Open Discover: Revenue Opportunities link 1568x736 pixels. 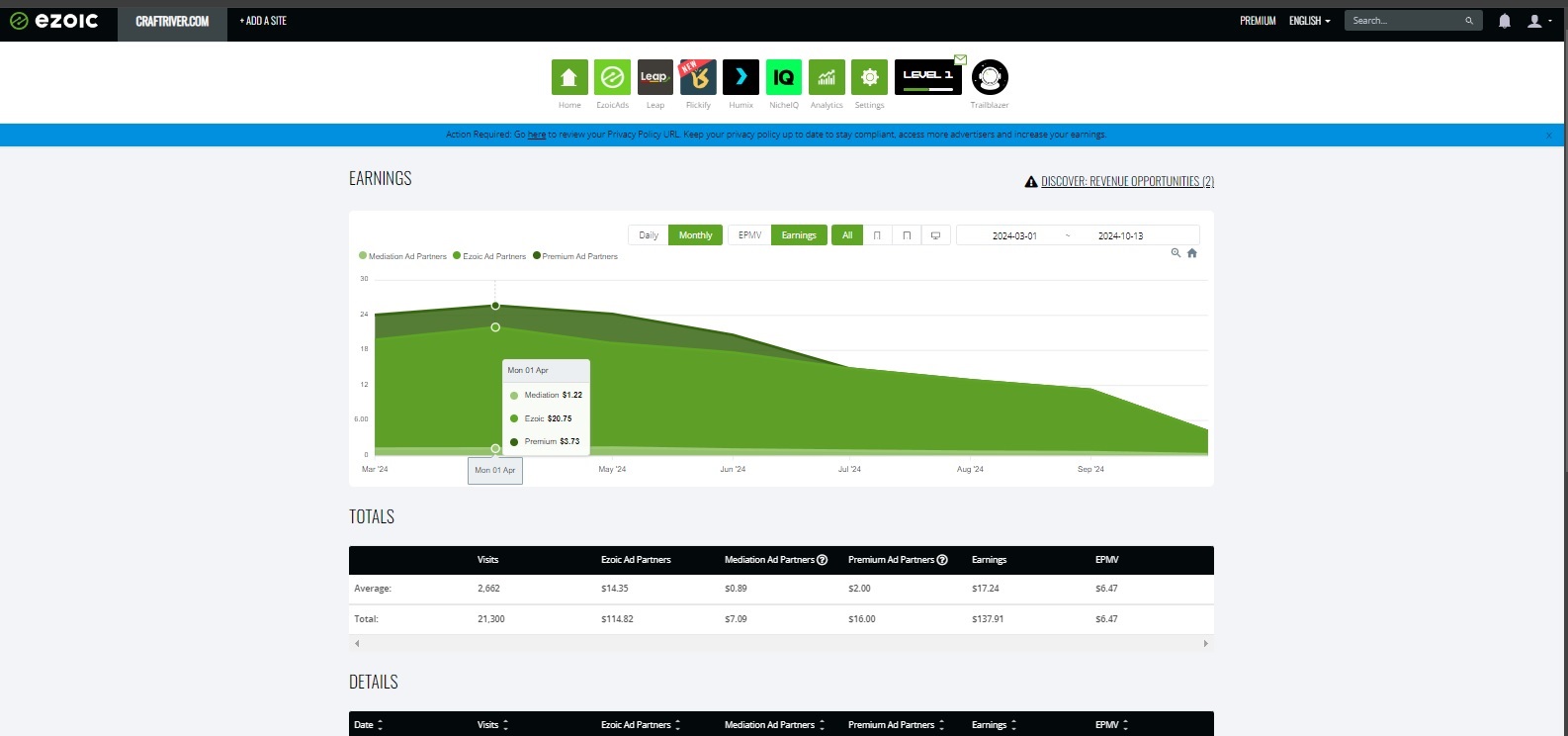1127,182
